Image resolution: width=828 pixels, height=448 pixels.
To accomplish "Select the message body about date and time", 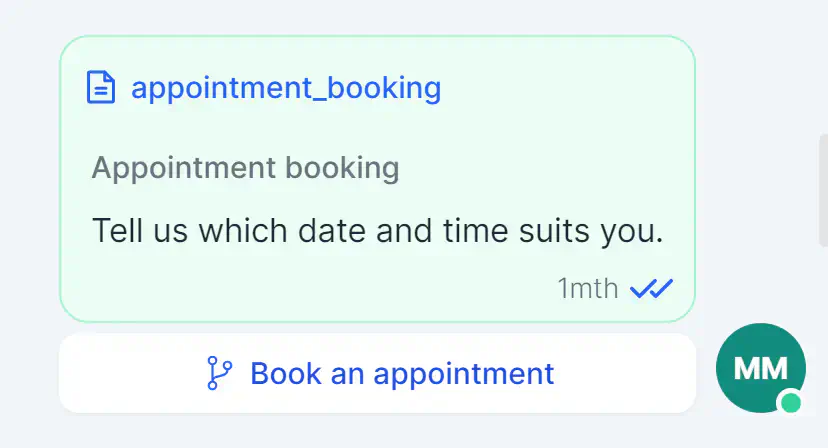I will coord(378,231).
